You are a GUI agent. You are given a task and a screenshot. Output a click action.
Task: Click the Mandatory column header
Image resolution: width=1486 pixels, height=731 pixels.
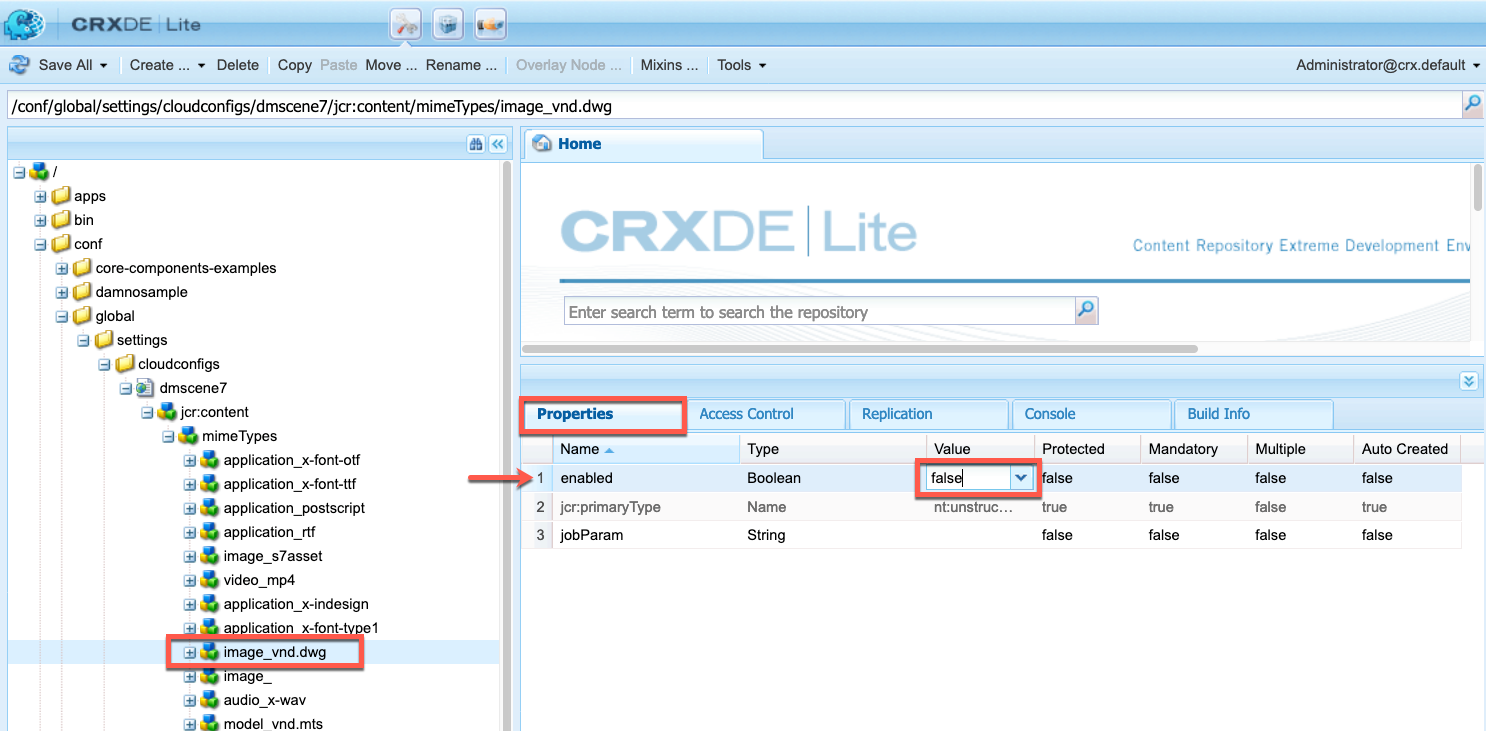pyautogui.click(x=1194, y=449)
